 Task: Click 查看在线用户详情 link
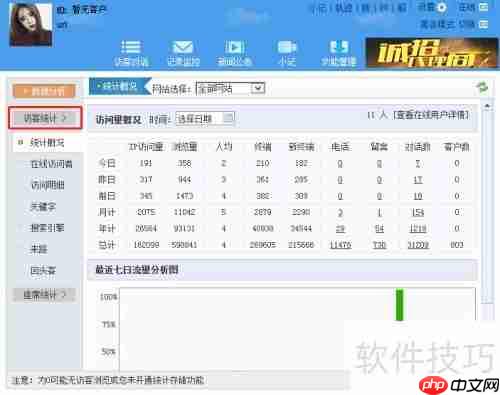tap(431, 115)
